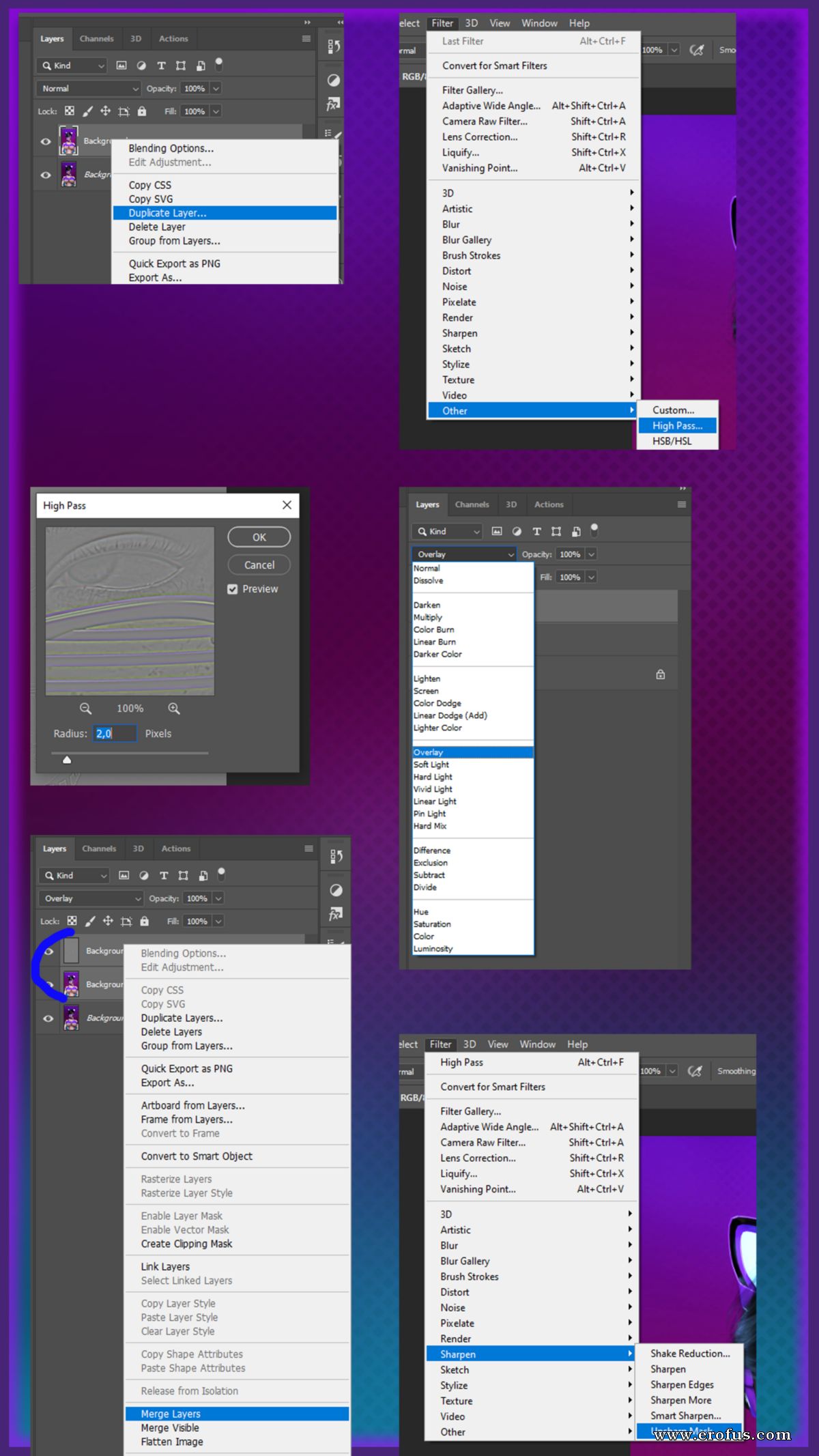Lock all in three-layer Layers panel

[145, 921]
